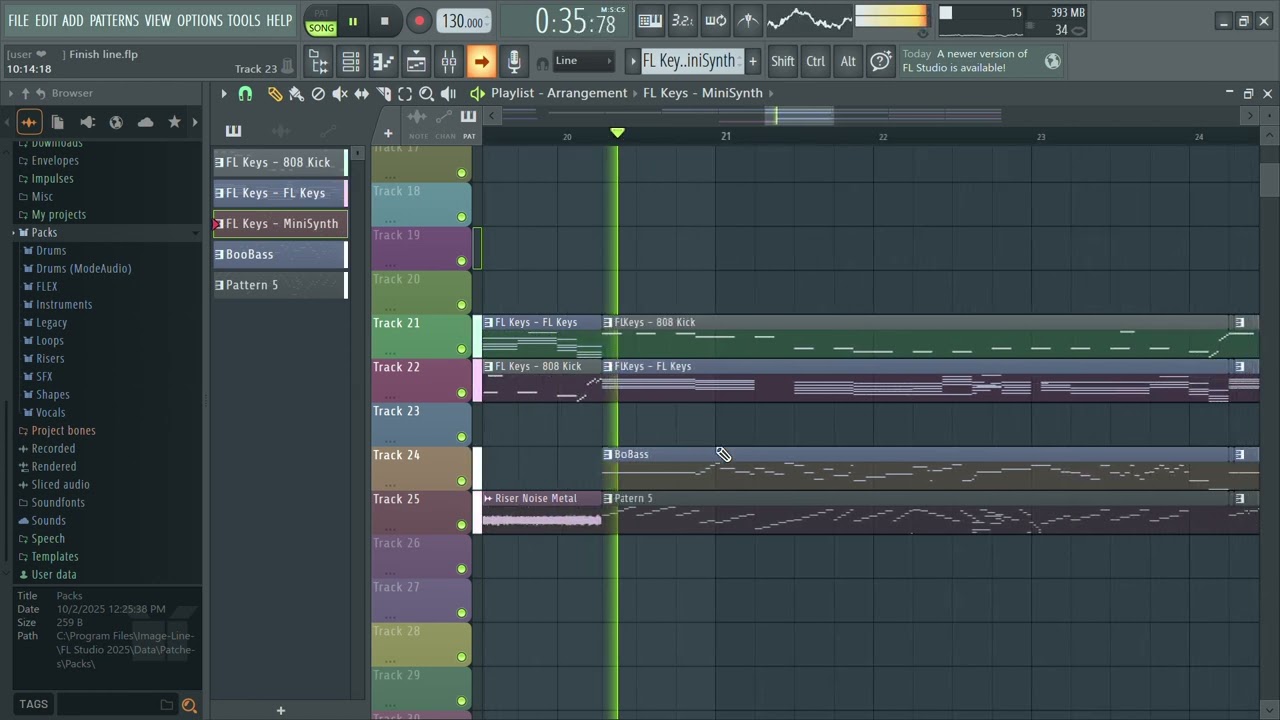Open the playlist options menu arrow
This screenshot has height=720, width=1280.
point(224,93)
